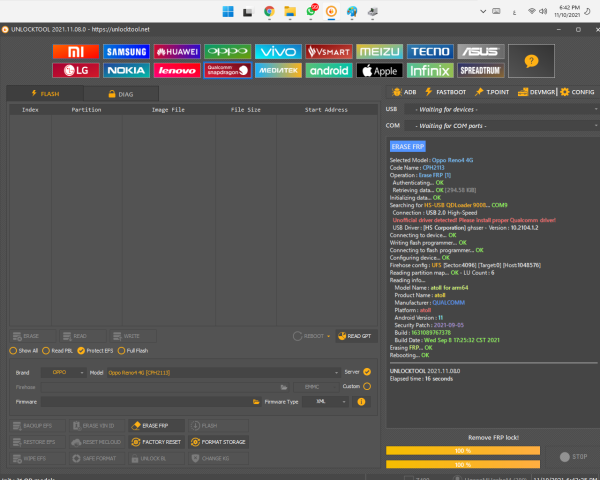Show hidden system tray icons chevron
The height and width of the screenshot is (480, 600).
tap(483, 11)
